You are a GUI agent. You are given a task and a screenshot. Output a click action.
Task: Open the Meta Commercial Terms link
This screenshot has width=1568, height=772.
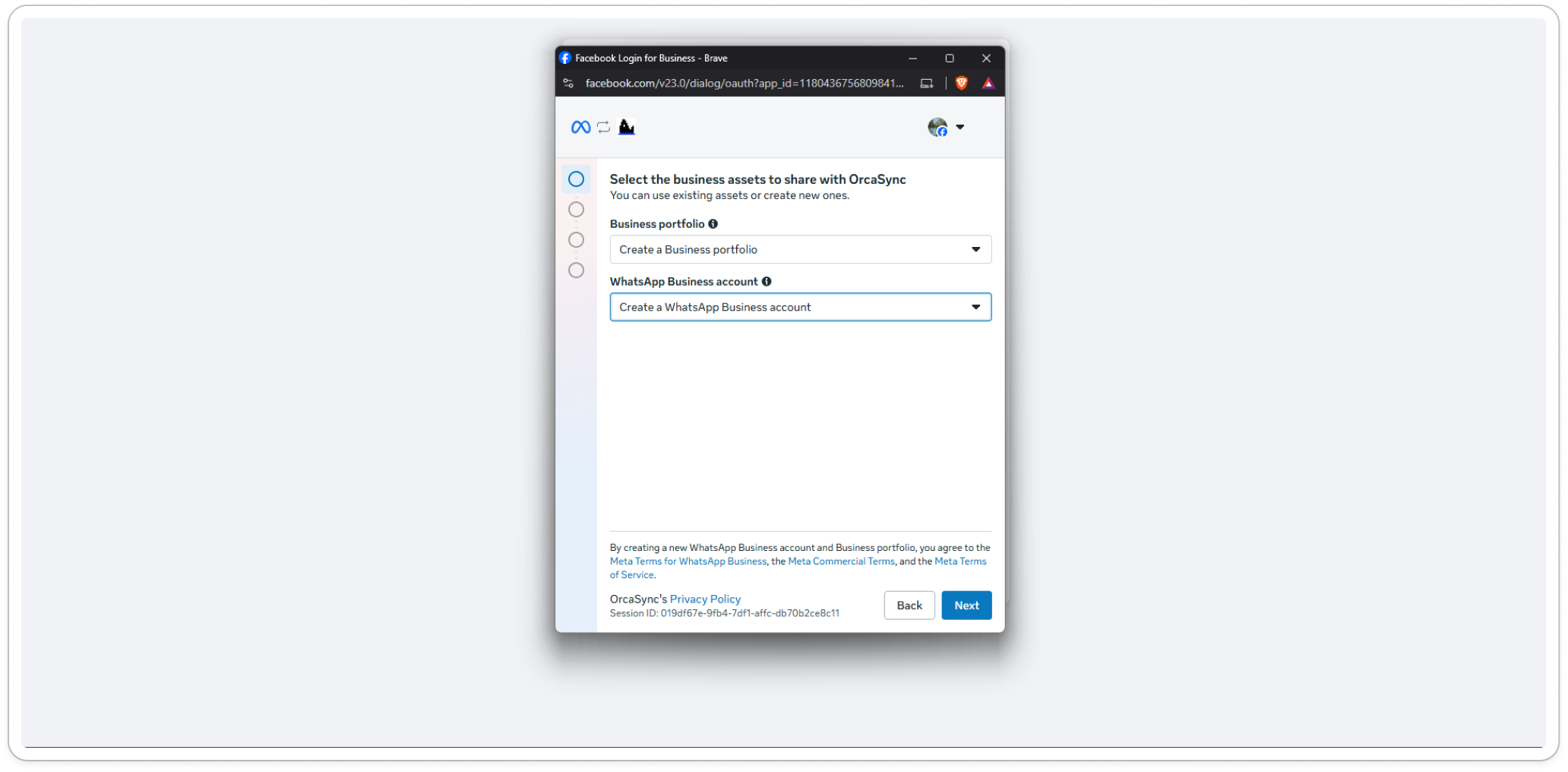[841, 562]
